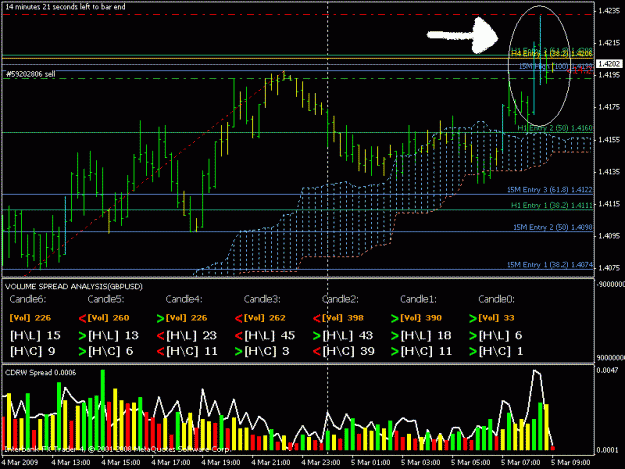Click the 1.4155 price scale value
The width and height of the screenshot is (625, 469).
(x=609, y=140)
